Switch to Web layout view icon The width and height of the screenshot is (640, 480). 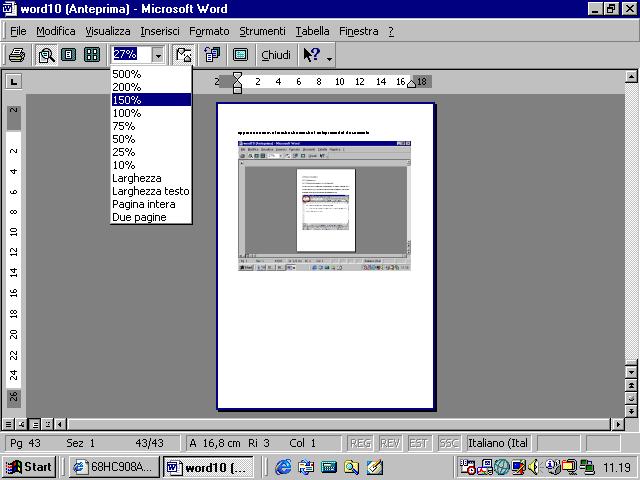click(21, 424)
